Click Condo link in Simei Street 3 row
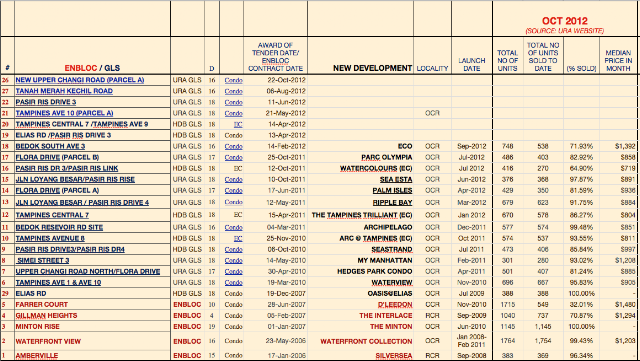Viewport: 640px width, 361px height. point(233,261)
